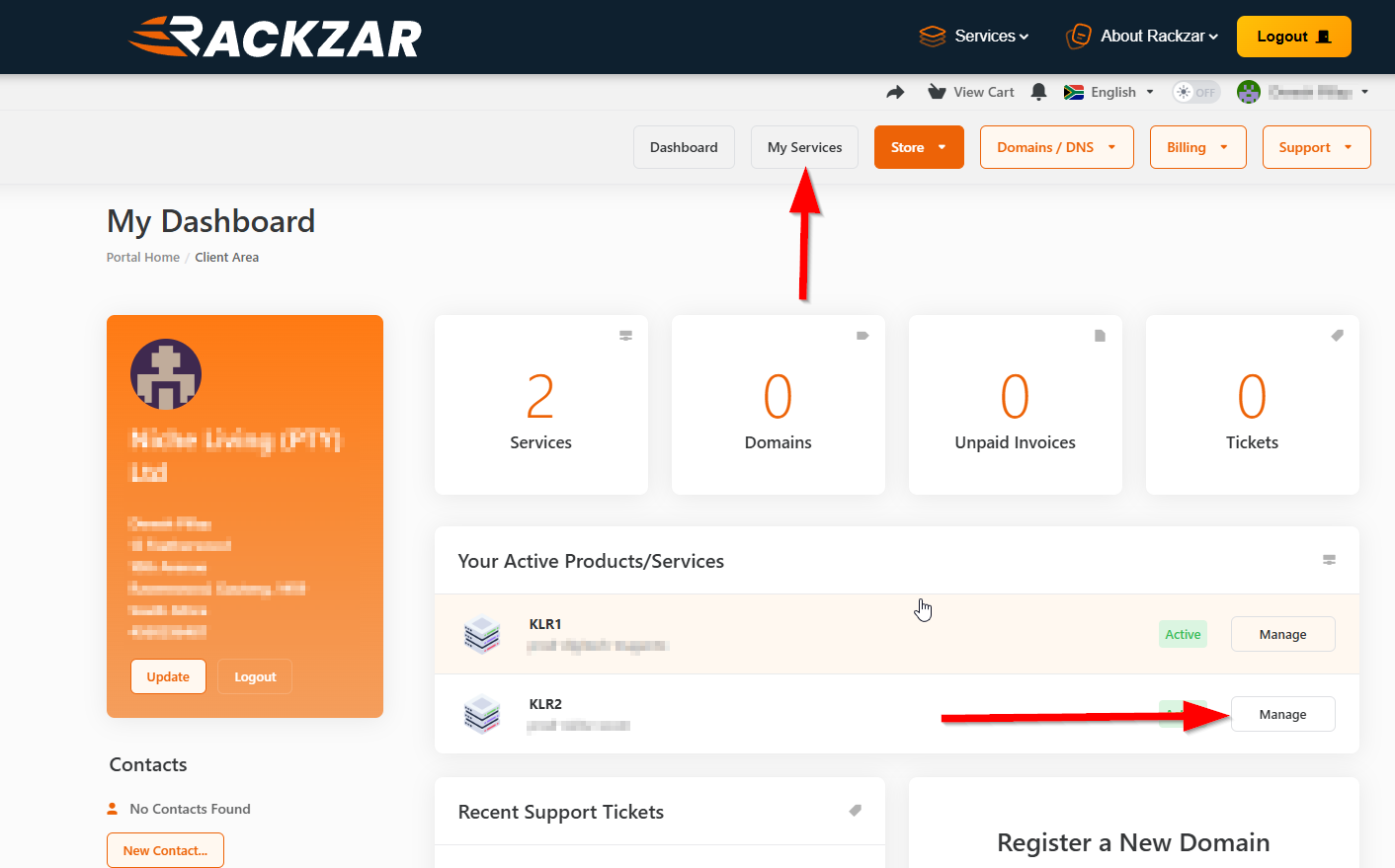Click the share arrow icon
The height and width of the screenshot is (868, 1395).
click(x=895, y=92)
